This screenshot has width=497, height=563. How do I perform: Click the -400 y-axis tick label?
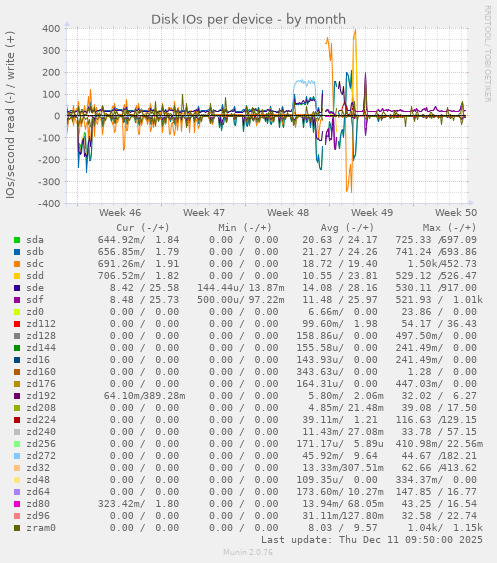tap(49, 204)
